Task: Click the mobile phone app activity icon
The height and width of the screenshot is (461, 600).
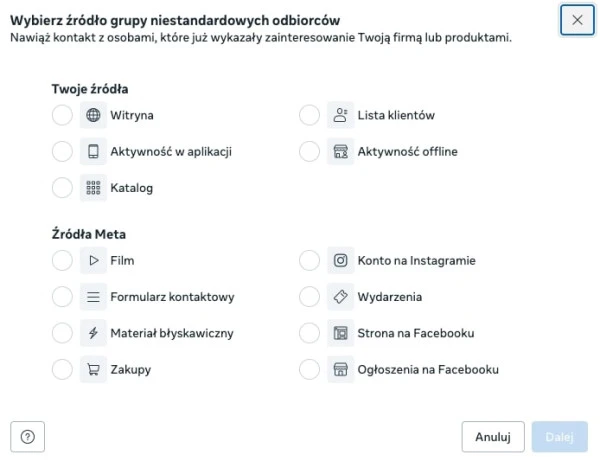Action: click(93, 152)
